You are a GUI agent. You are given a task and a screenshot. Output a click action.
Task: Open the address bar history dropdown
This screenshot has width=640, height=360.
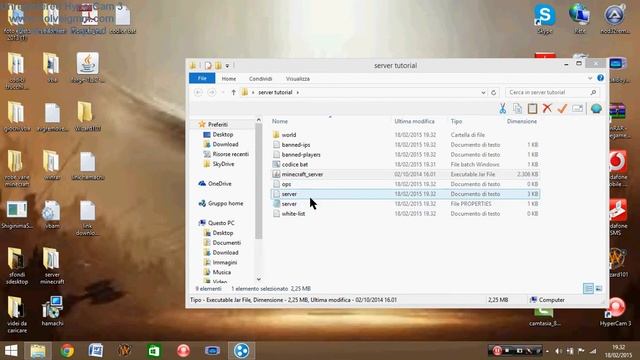pyautogui.click(x=483, y=93)
